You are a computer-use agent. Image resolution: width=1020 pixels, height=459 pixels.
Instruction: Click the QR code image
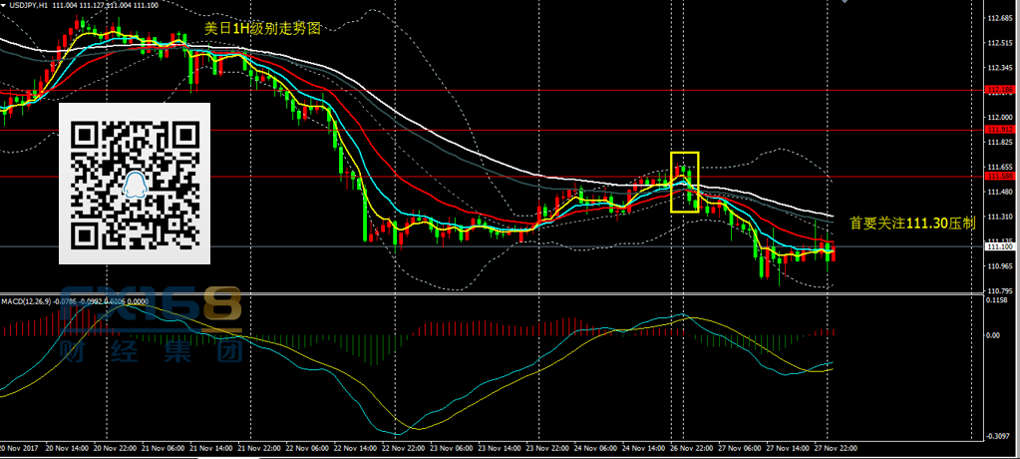pyautogui.click(x=136, y=183)
